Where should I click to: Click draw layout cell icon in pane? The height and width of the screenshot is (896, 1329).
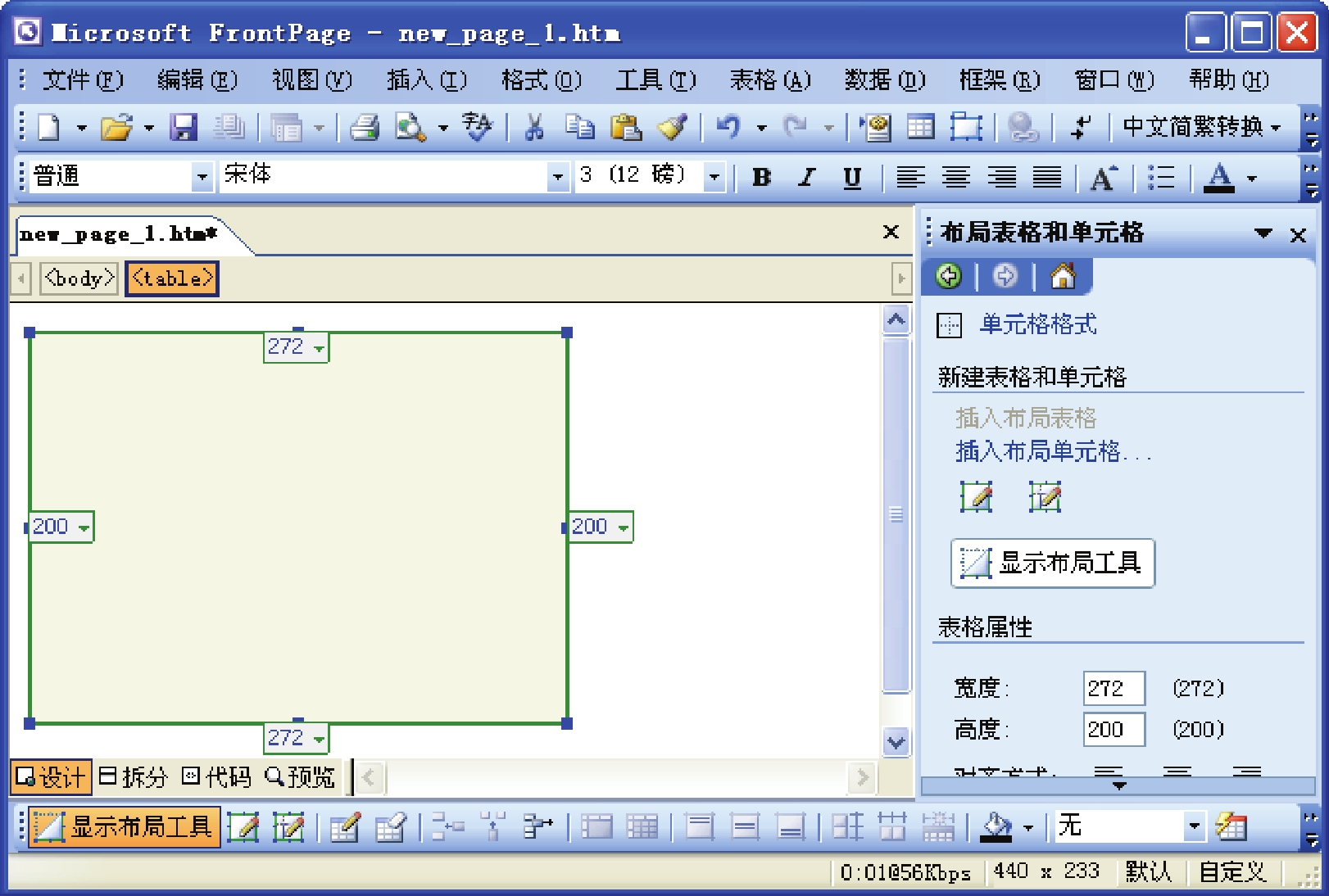click(1045, 496)
